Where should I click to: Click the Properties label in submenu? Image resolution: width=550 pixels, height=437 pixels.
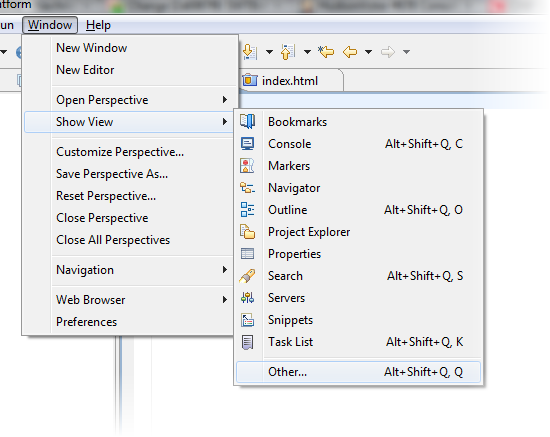[x=294, y=254]
